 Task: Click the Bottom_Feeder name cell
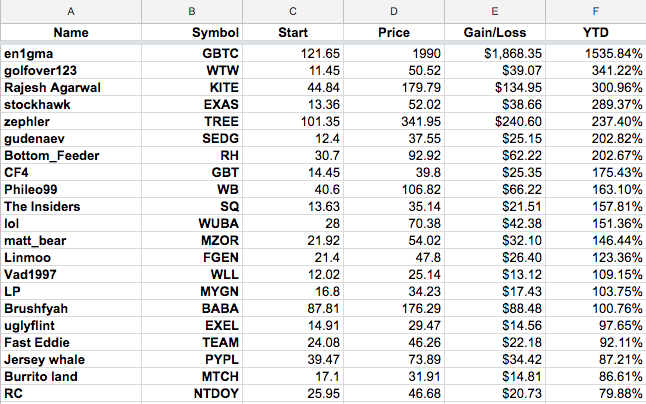71,155
